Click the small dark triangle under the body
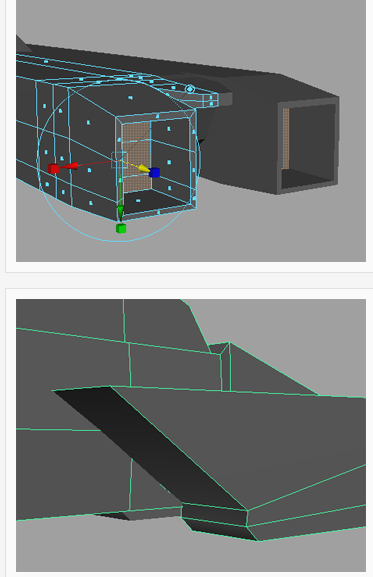This screenshot has height=577, width=373. coord(112,516)
